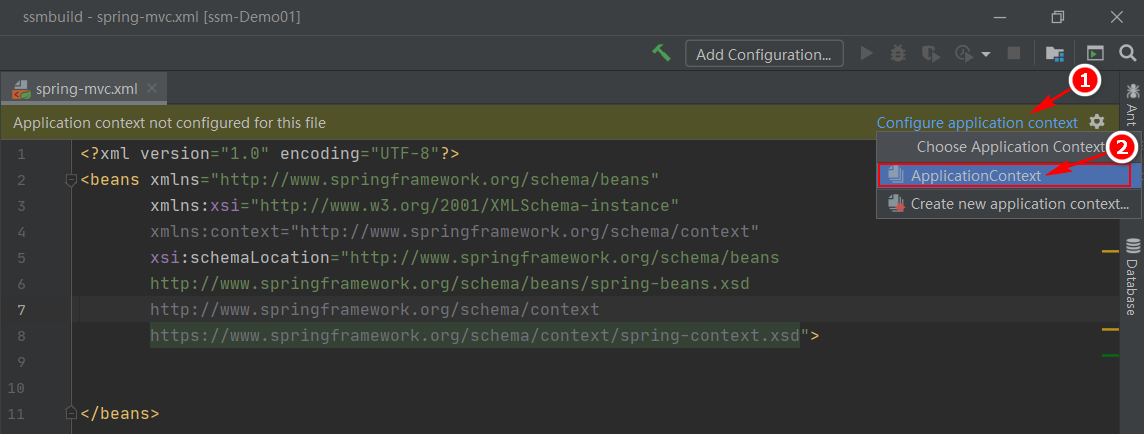Viewport: 1144px width, 434px height.
Task: Collapse closing beans tag fold marker
Action: tap(72, 414)
